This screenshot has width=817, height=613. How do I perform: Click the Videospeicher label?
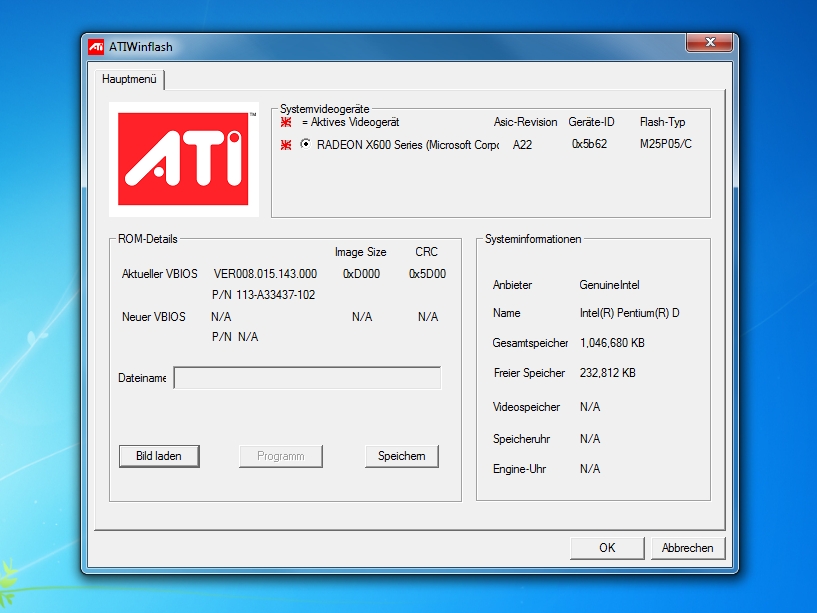click(x=526, y=407)
